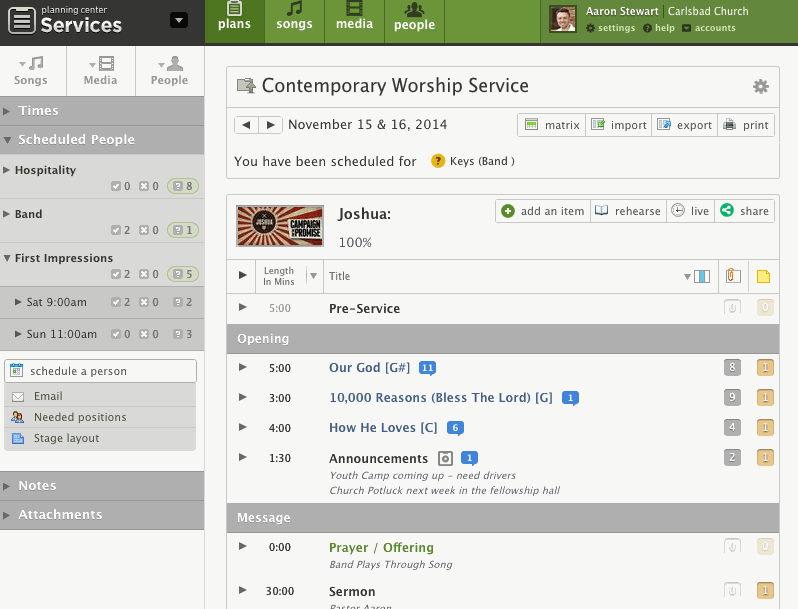Viewport: 798px width, 609px height.
Task: Open the Songs sidebar icon
Action: 31,71
